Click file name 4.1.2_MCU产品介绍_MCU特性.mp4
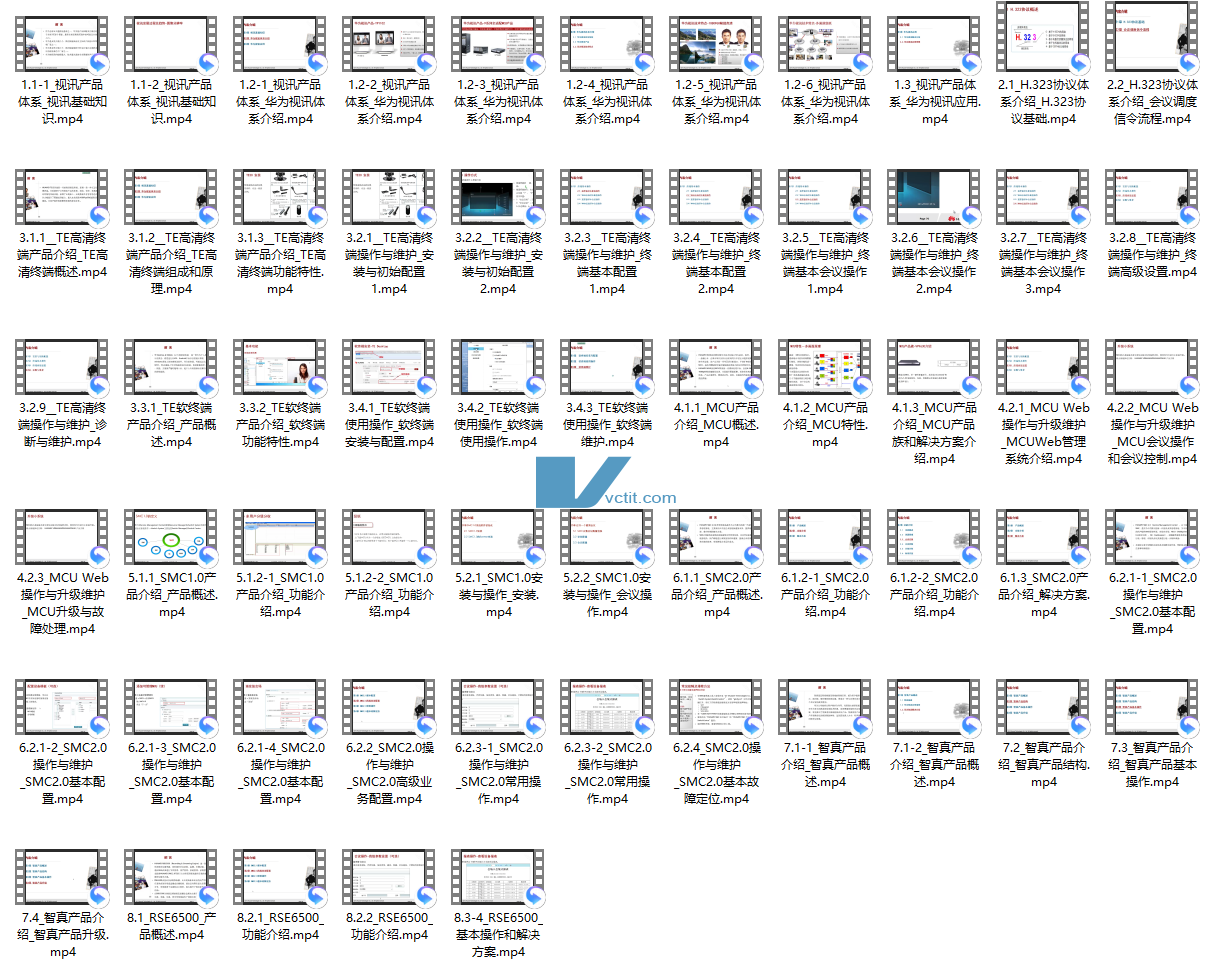This screenshot has width=1214, height=965. [826, 425]
